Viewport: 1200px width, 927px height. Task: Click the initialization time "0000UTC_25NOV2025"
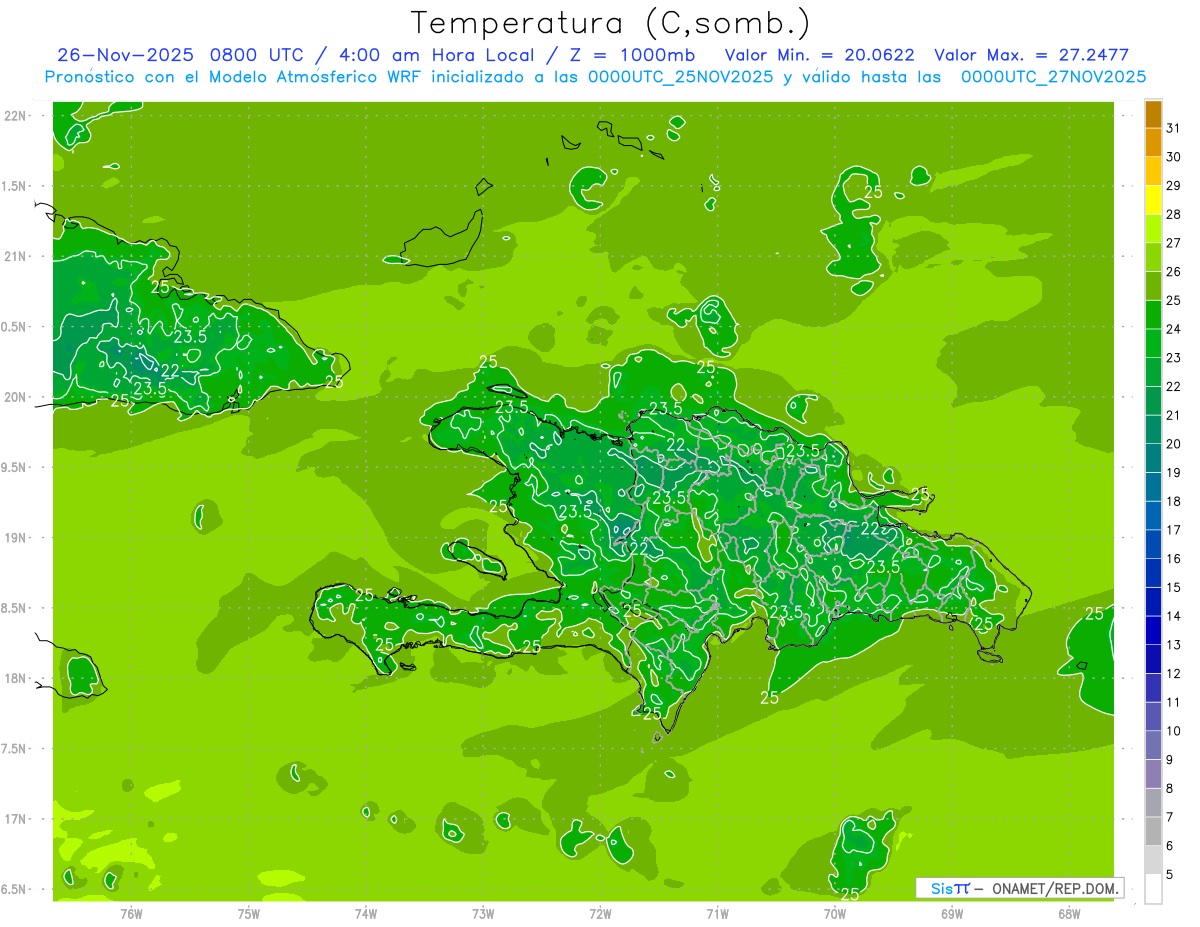[680, 77]
